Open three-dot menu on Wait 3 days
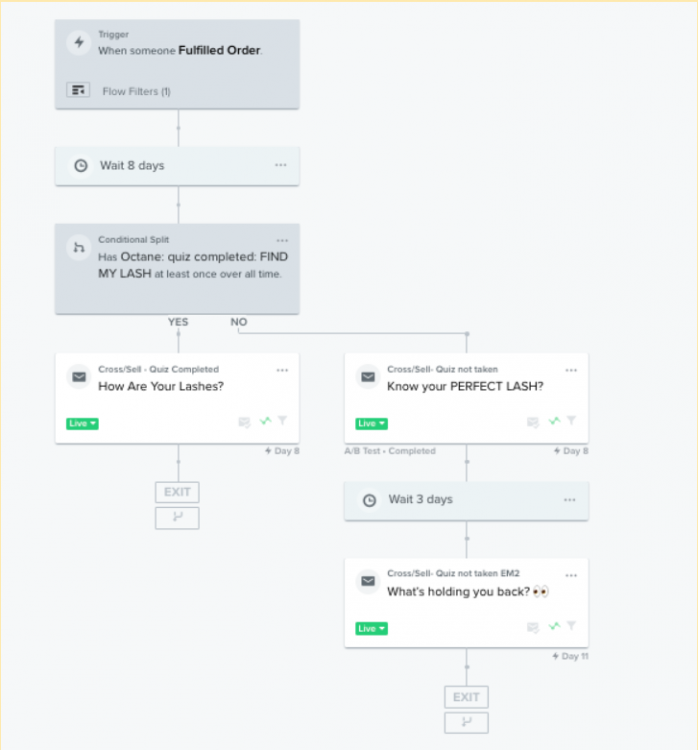 (569, 500)
